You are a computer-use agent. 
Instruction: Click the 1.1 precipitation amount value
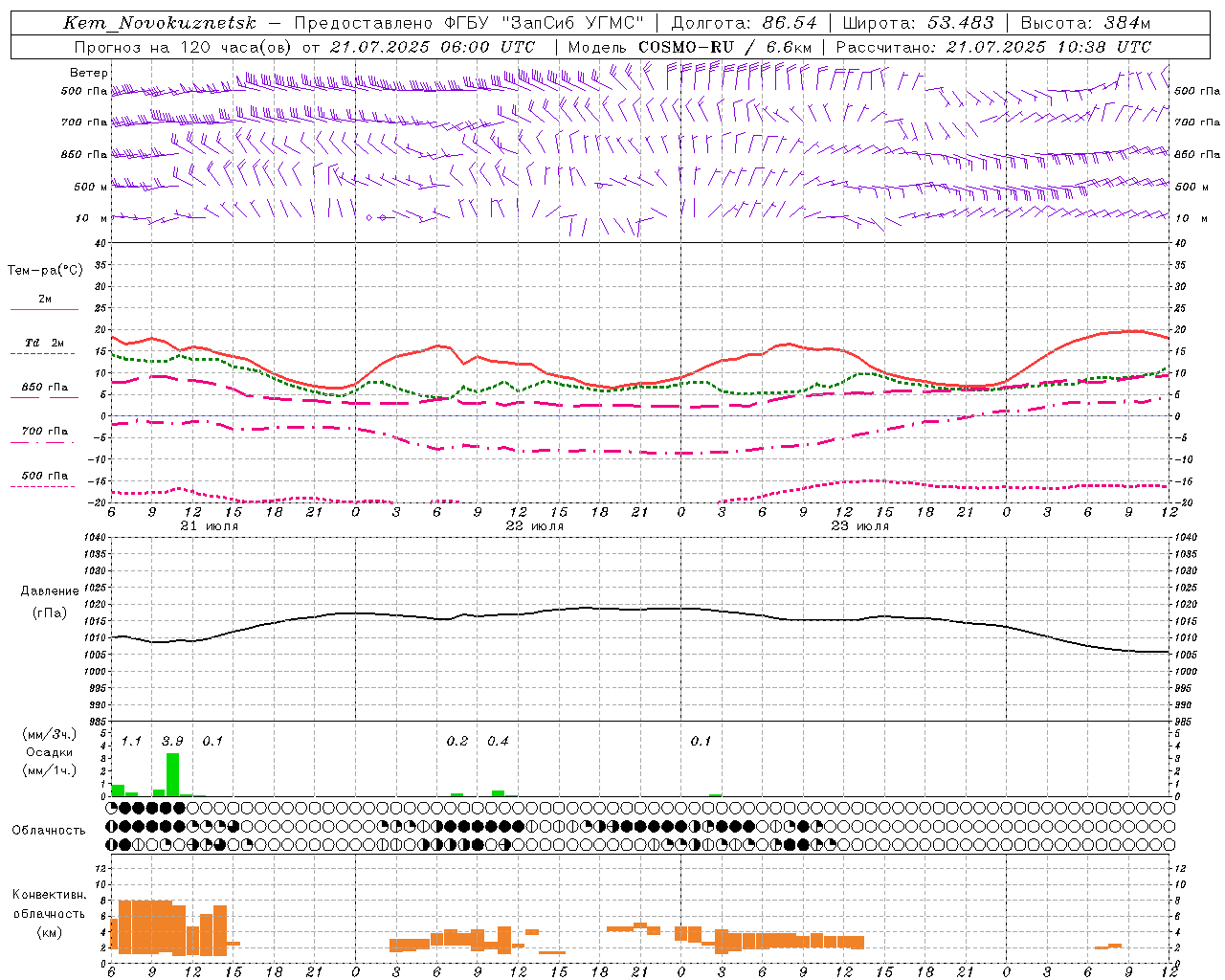click(x=131, y=741)
